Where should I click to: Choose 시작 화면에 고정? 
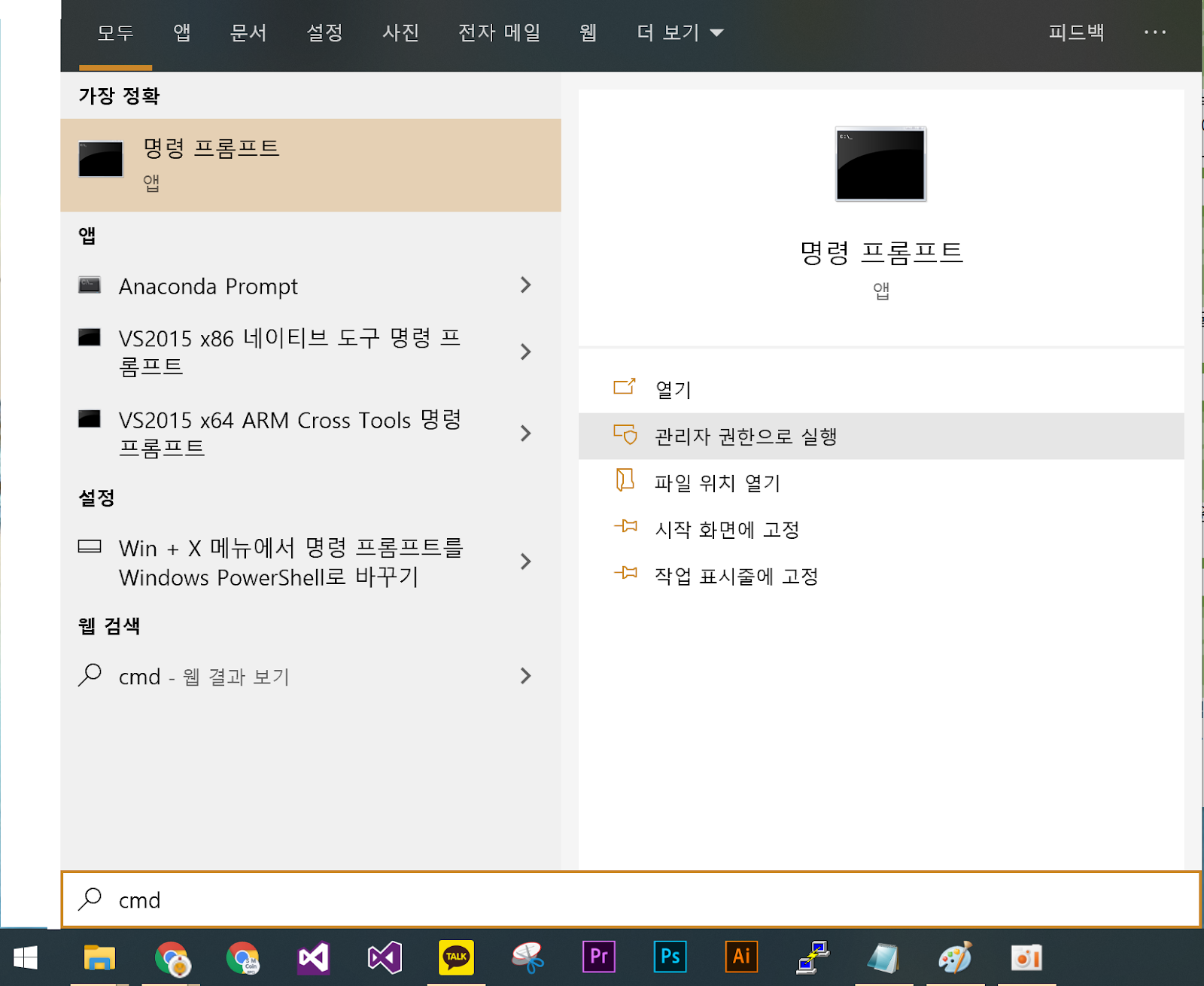click(x=881, y=529)
